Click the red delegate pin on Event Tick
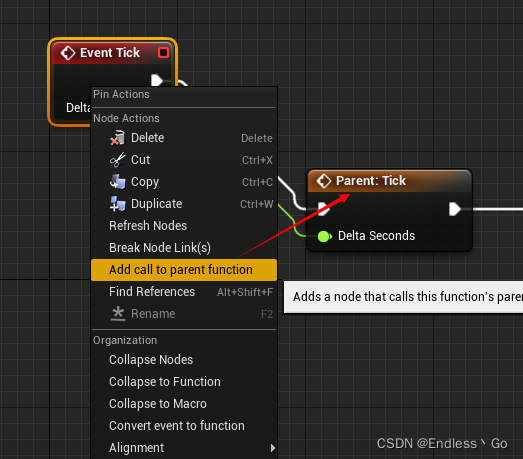The height and width of the screenshot is (459, 523). coord(163,53)
